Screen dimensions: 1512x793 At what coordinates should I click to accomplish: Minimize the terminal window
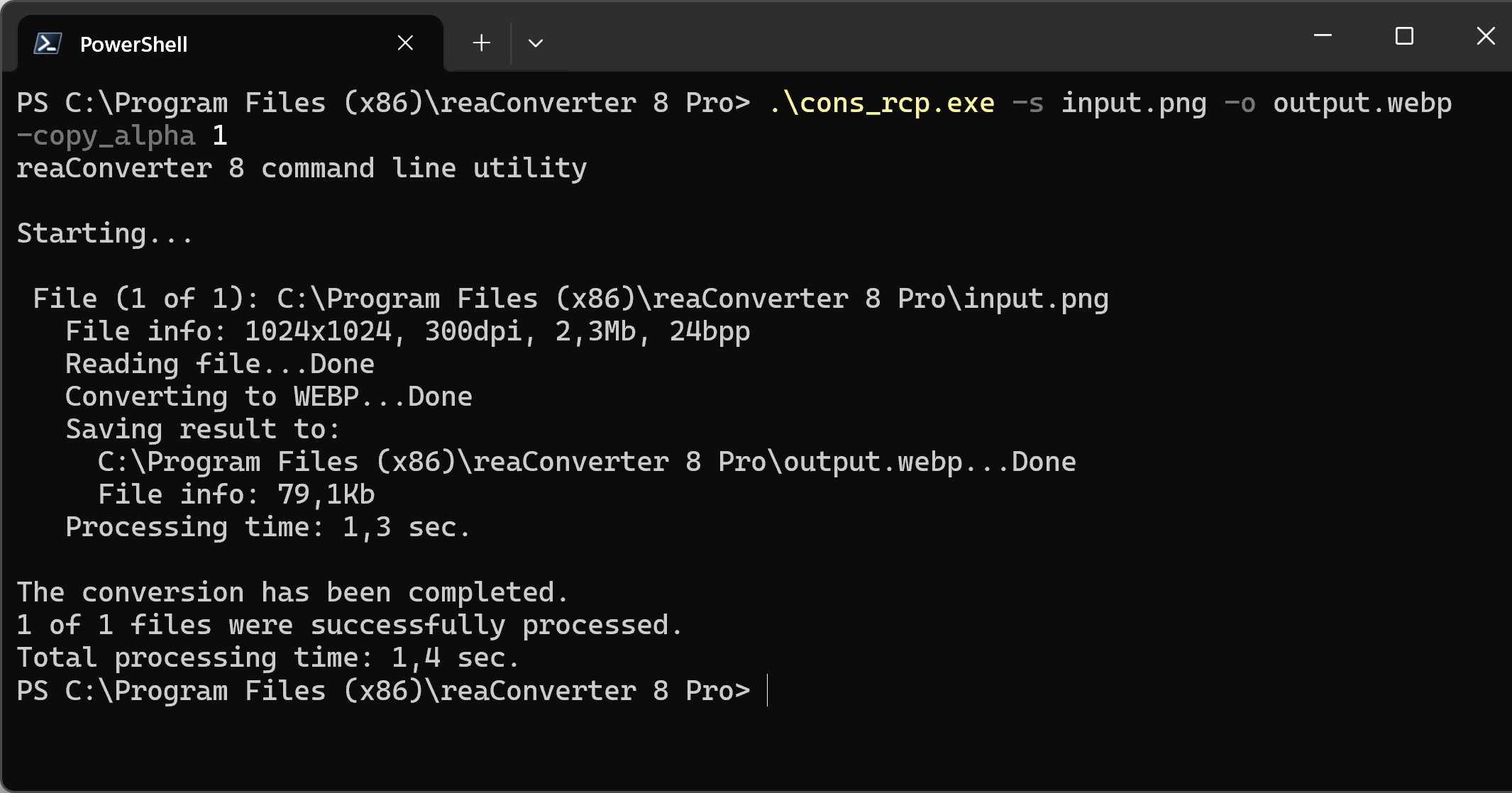coord(1323,35)
